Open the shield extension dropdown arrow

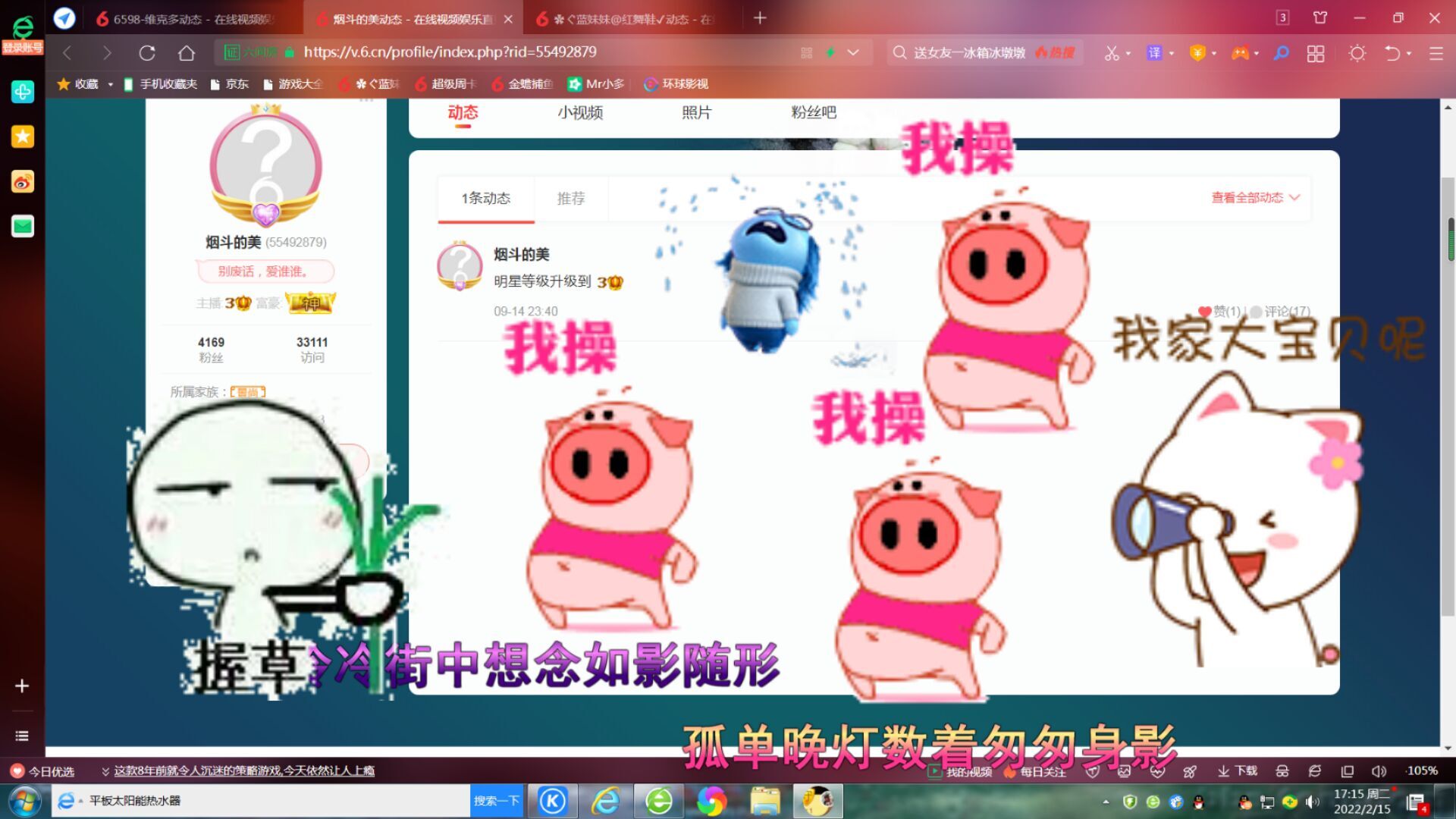[1214, 53]
